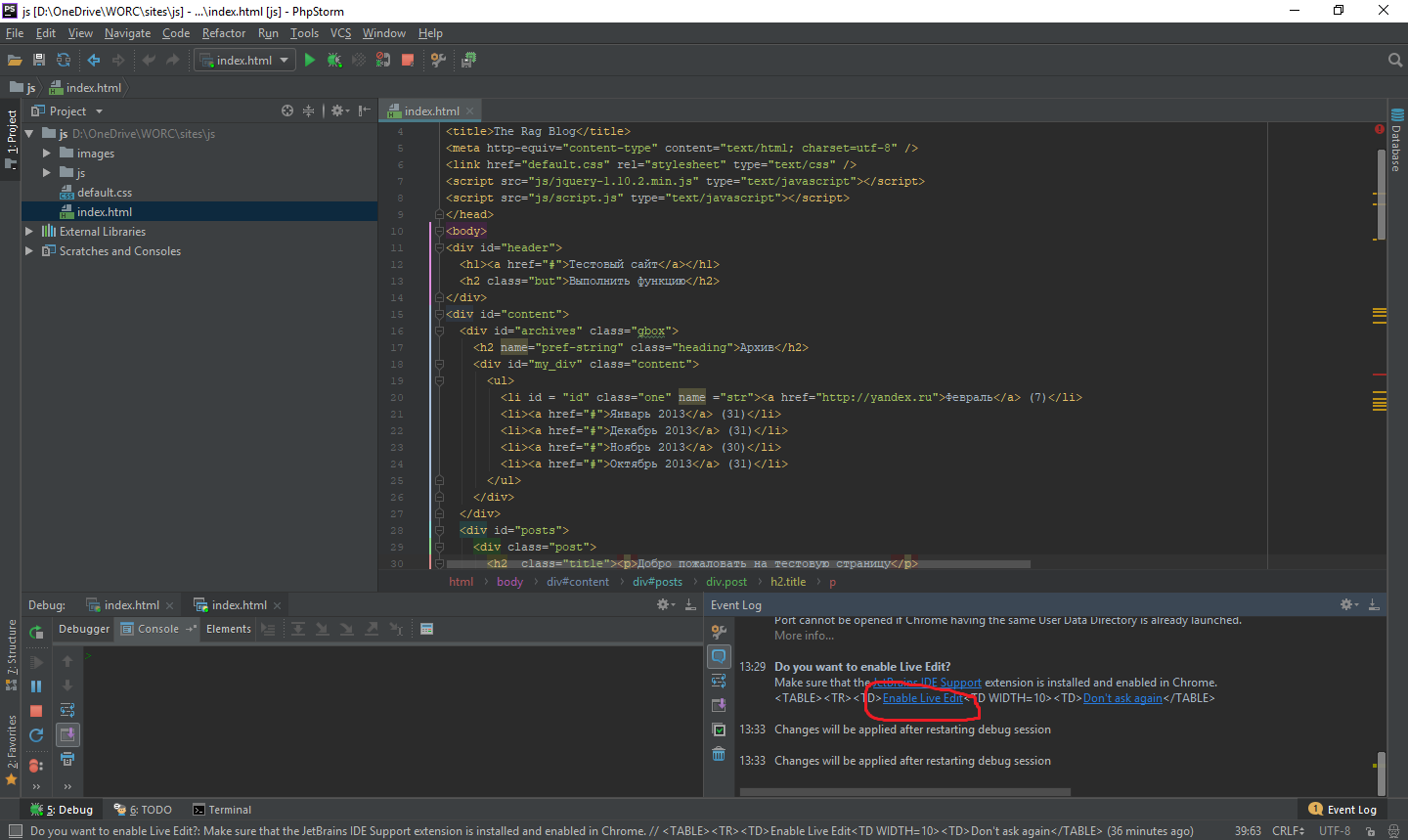Open the CRLF line separator dropdown
The width and height of the screenshot is (1408, 840).
[x=1288, y=831]
